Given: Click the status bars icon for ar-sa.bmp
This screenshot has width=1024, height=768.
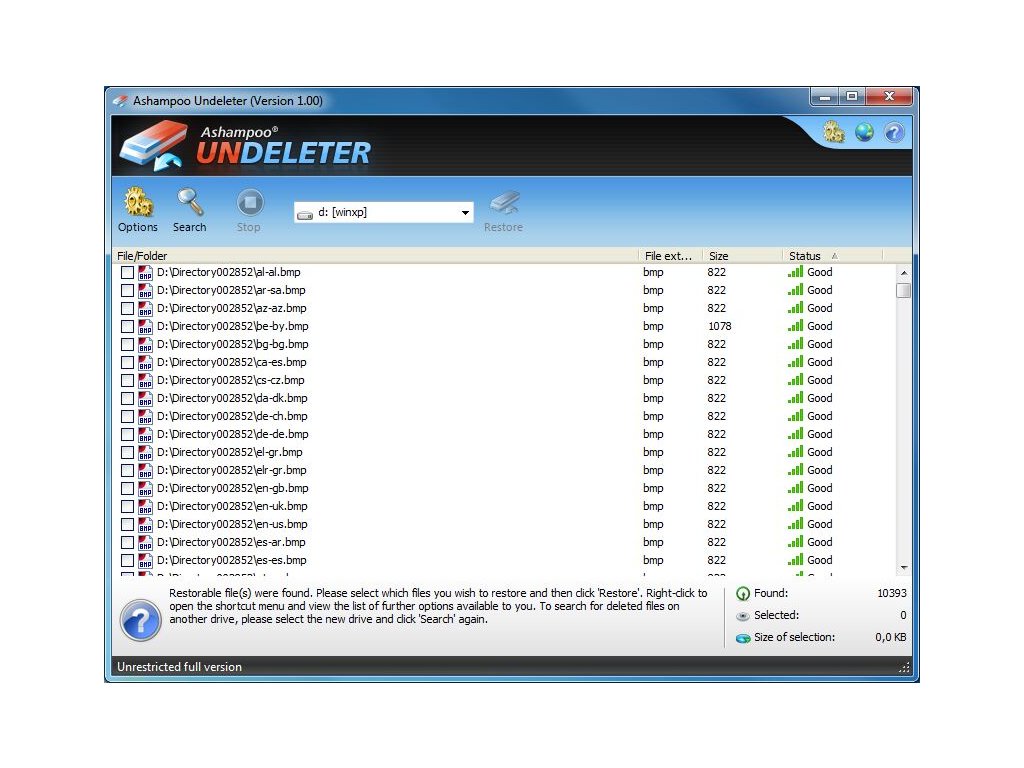Looking at the screenshot, I should tap(795, 290).
